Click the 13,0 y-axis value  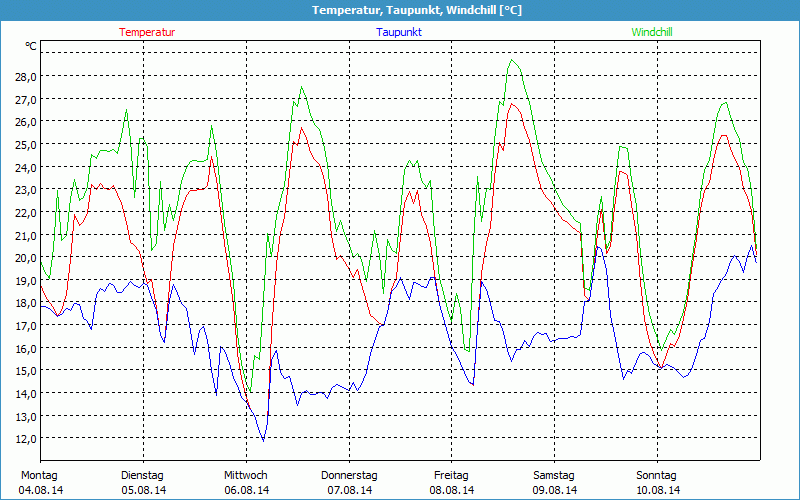coord(26,416)
